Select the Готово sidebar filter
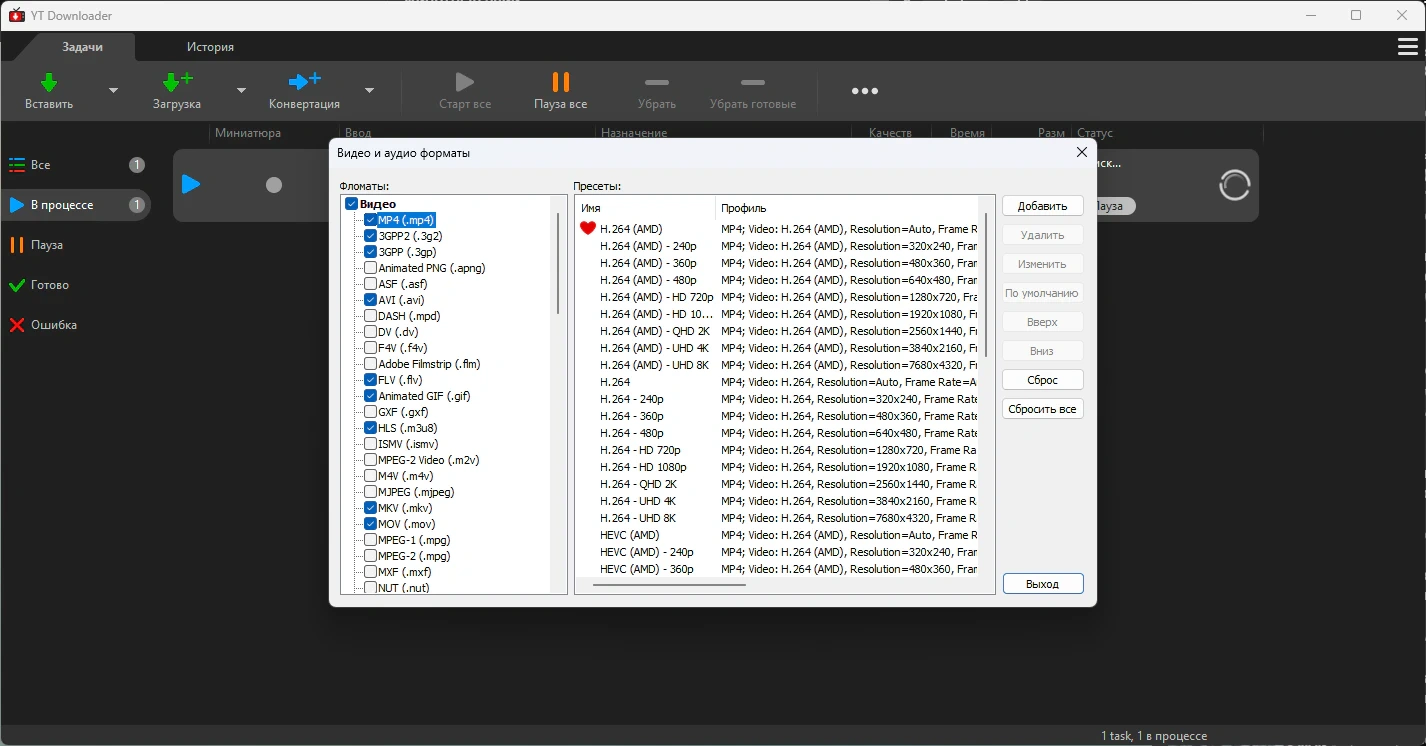 [x=75, y=285]
